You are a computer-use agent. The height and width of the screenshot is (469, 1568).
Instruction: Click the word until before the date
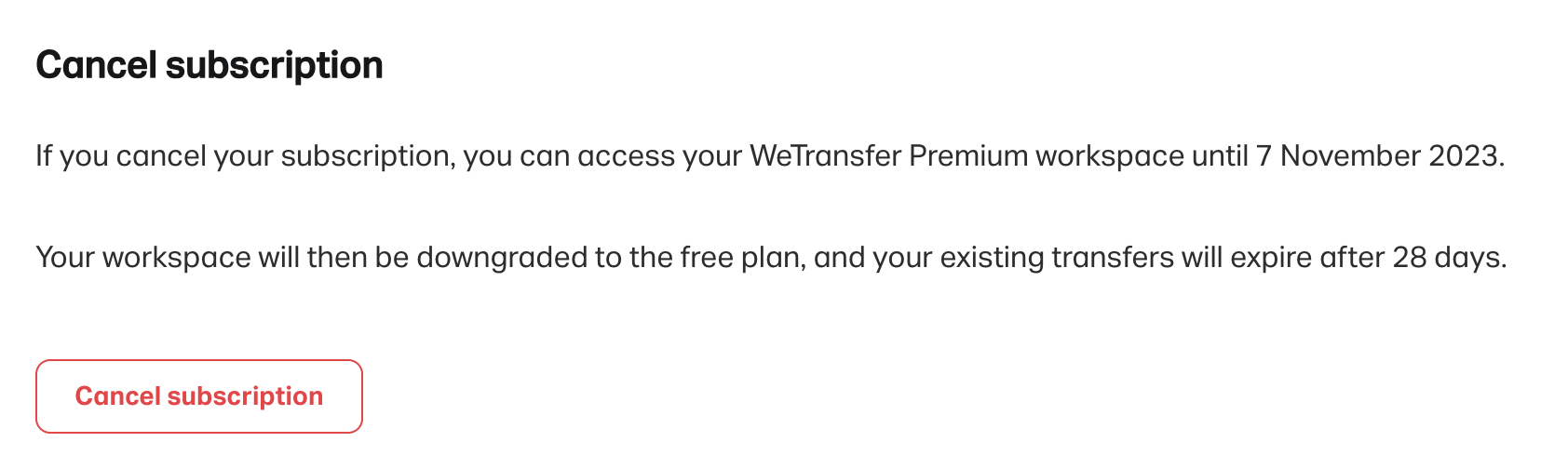click(x=1220, y=155)
